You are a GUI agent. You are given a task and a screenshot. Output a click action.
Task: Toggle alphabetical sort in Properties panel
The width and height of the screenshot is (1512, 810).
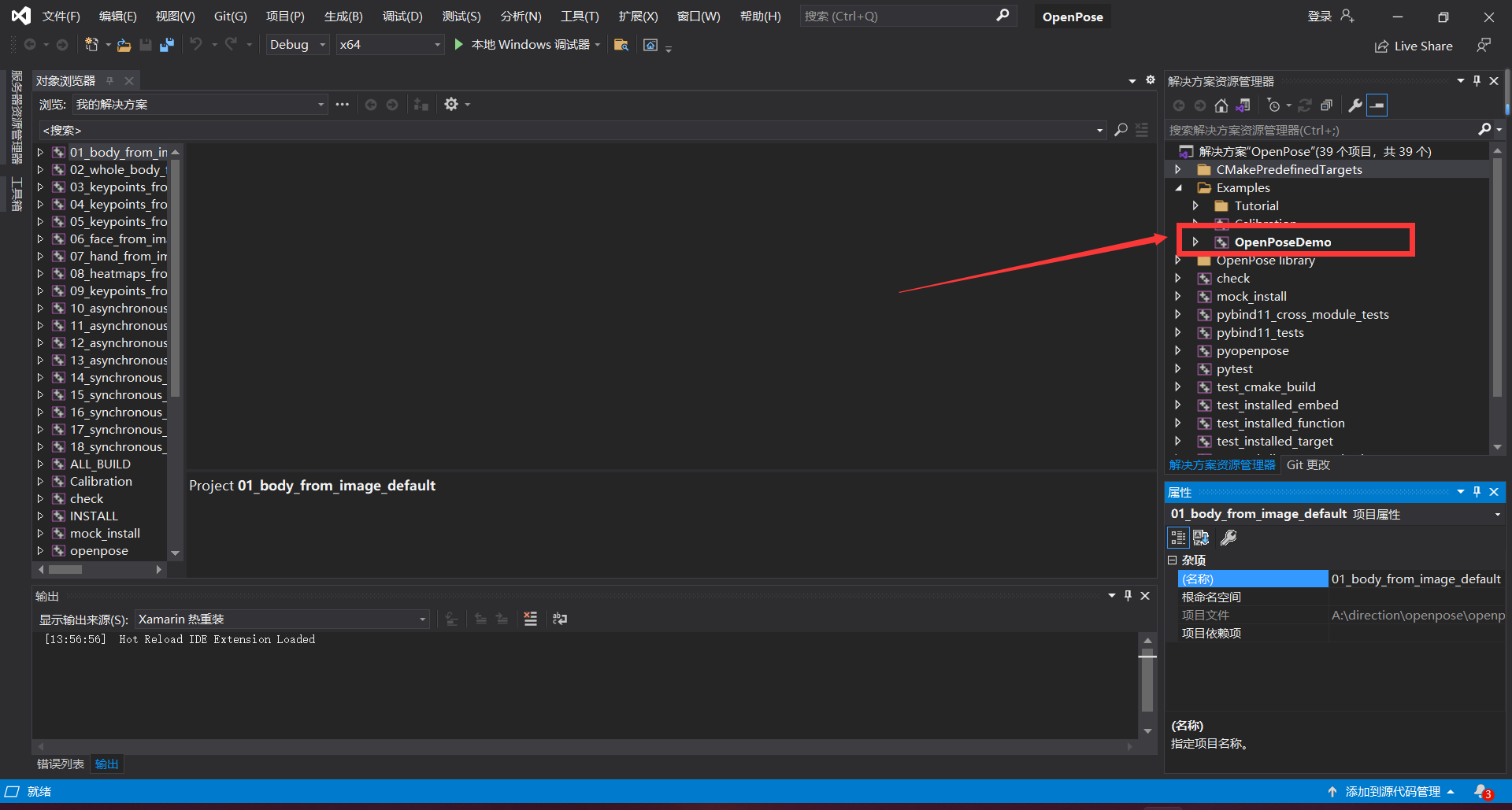[1201, 538]
